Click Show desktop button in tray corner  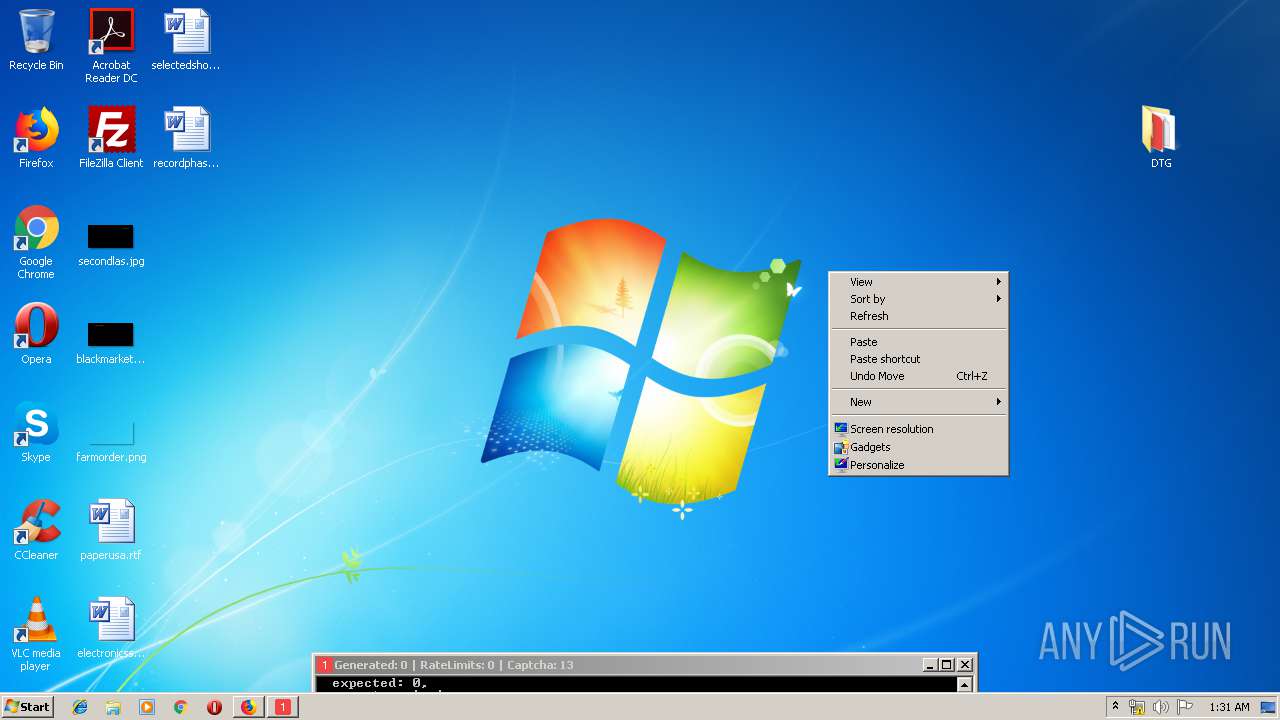click(x=1268, y=707)
